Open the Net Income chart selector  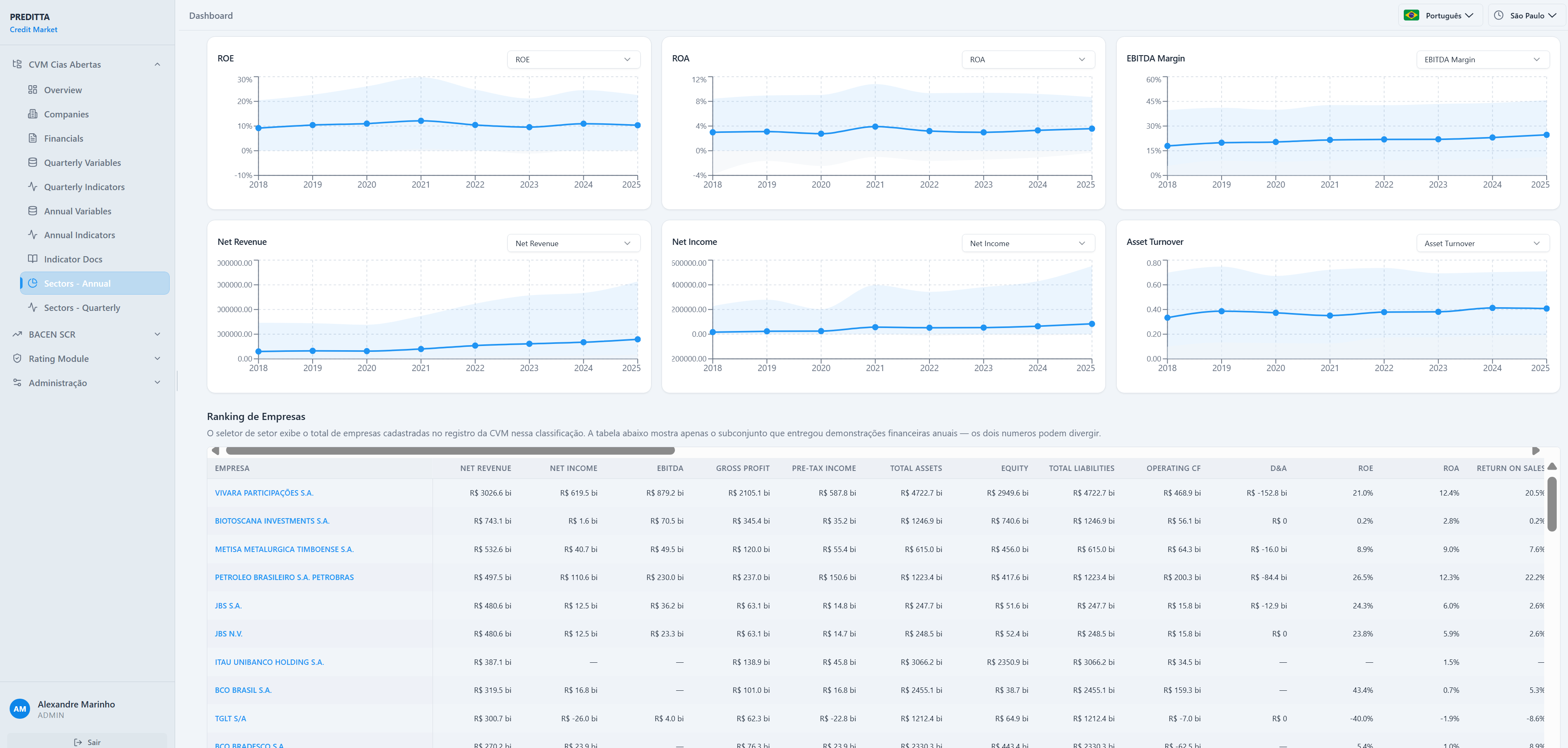click(x=1028, y=244)
